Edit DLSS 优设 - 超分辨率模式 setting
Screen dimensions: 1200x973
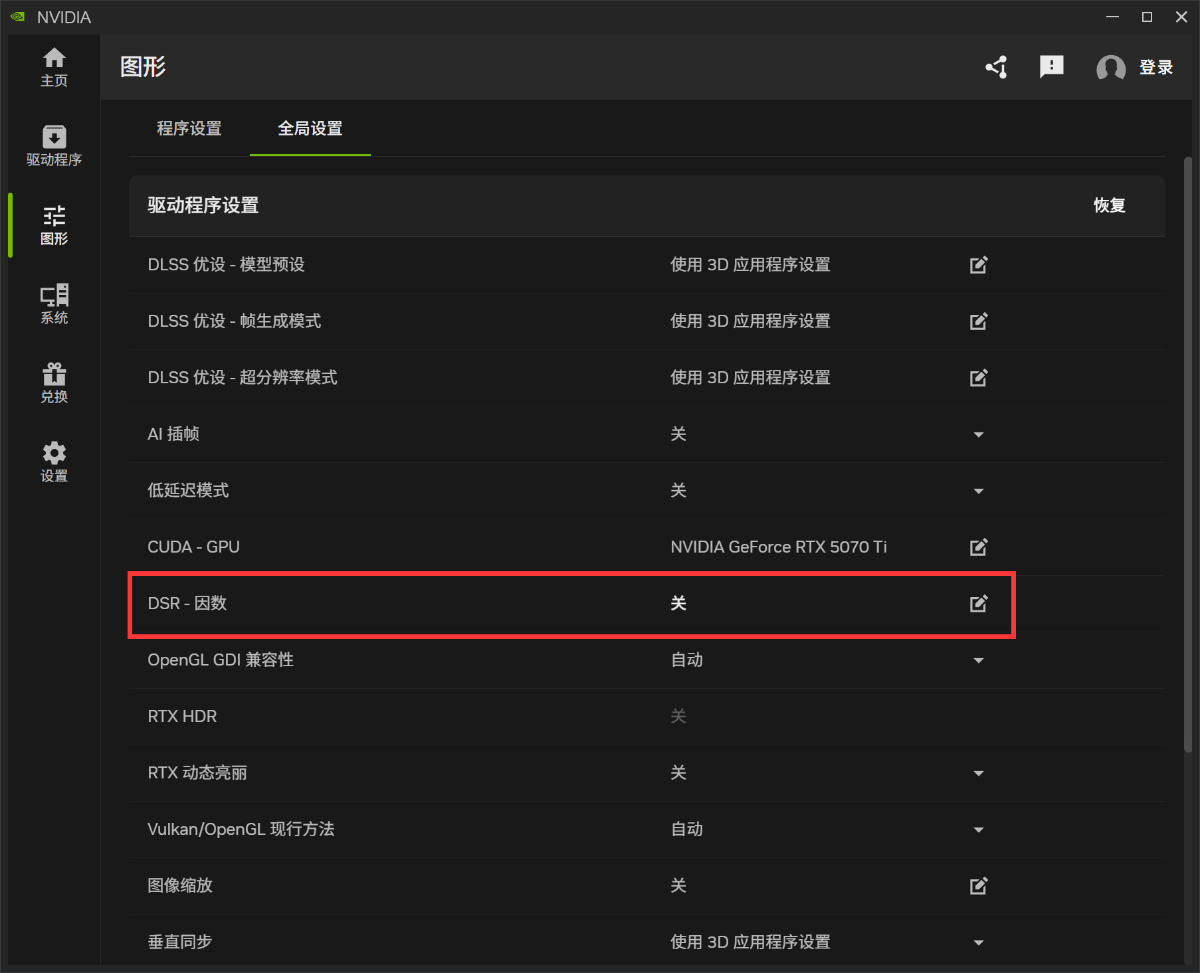pyautogui.click(x=979, y=378)
